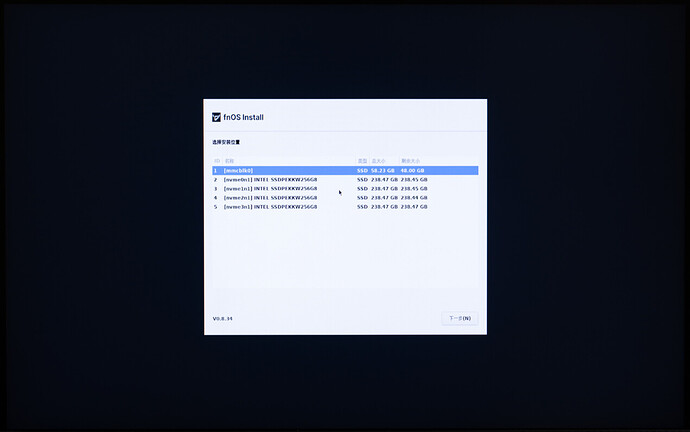The image size is (690, 432).
Task: Select the nvme1n1 INTEL SSD entry
Action: coord(270,189)
